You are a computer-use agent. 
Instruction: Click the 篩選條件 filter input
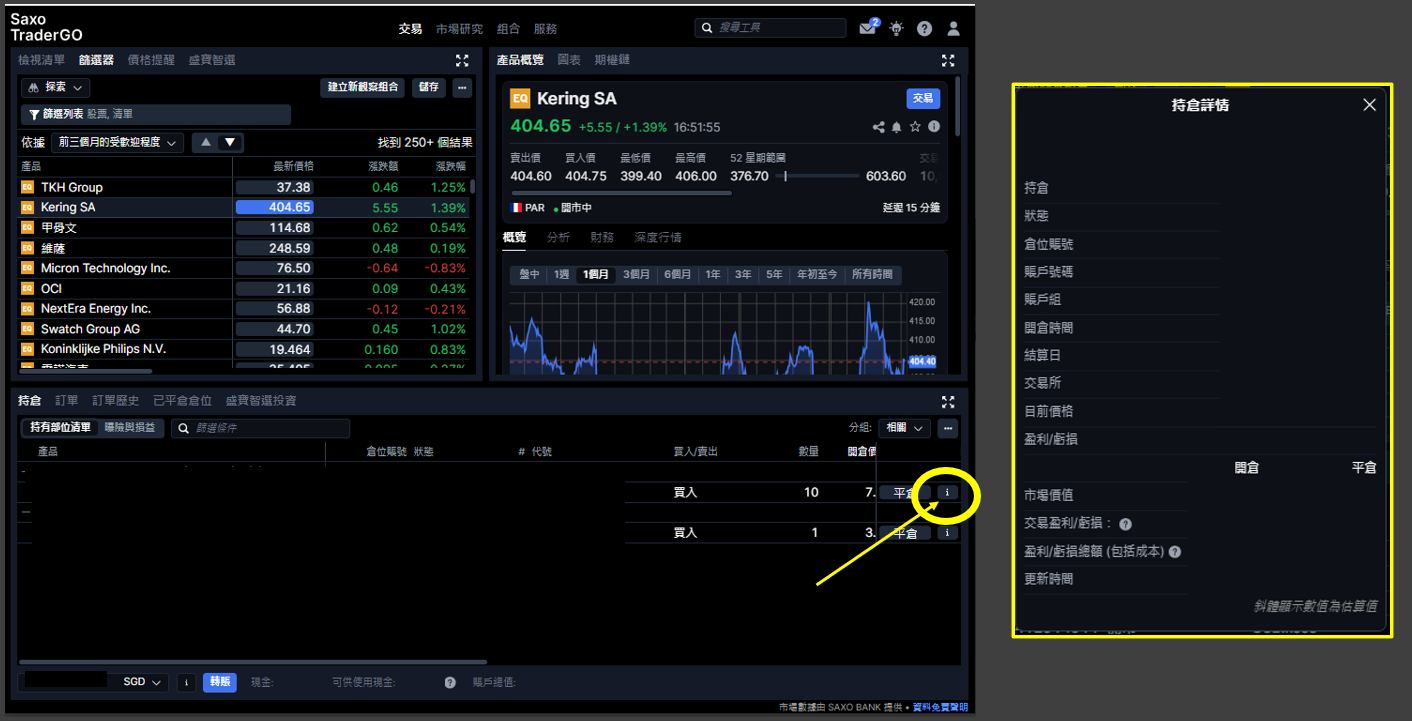pyautogui.click(x=260, y=428)
